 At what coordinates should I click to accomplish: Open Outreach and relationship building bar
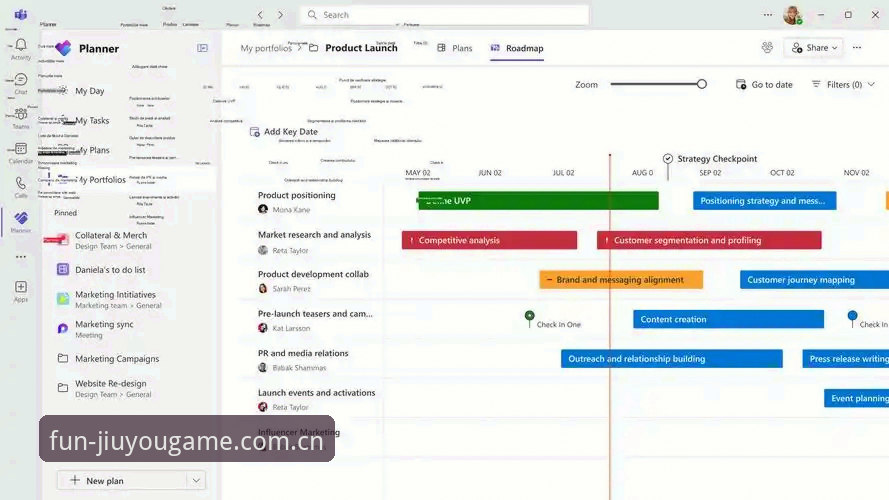pyautogui.click(x=672, y=359)
